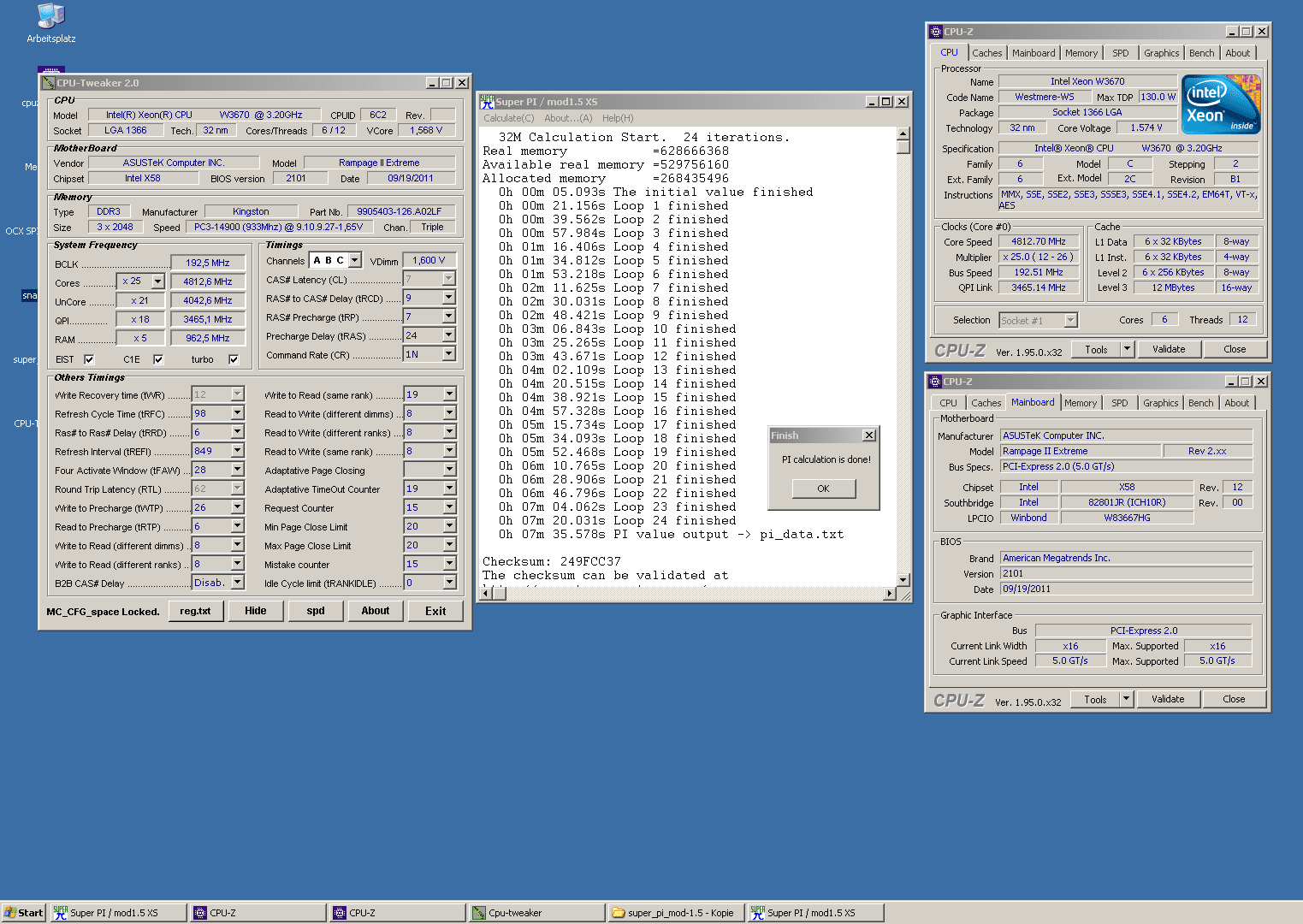The image size is (1303, 924).
Task: Open the Help(H) menu in Super PI
Action: pyautogui.click(x=618, y=118)
